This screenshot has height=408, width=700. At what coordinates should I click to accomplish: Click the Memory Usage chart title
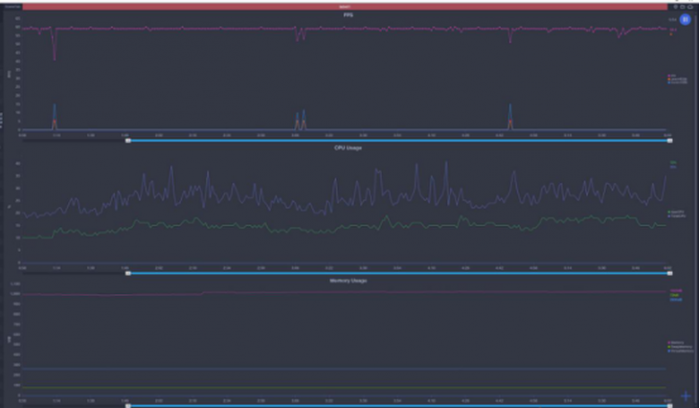348,280
